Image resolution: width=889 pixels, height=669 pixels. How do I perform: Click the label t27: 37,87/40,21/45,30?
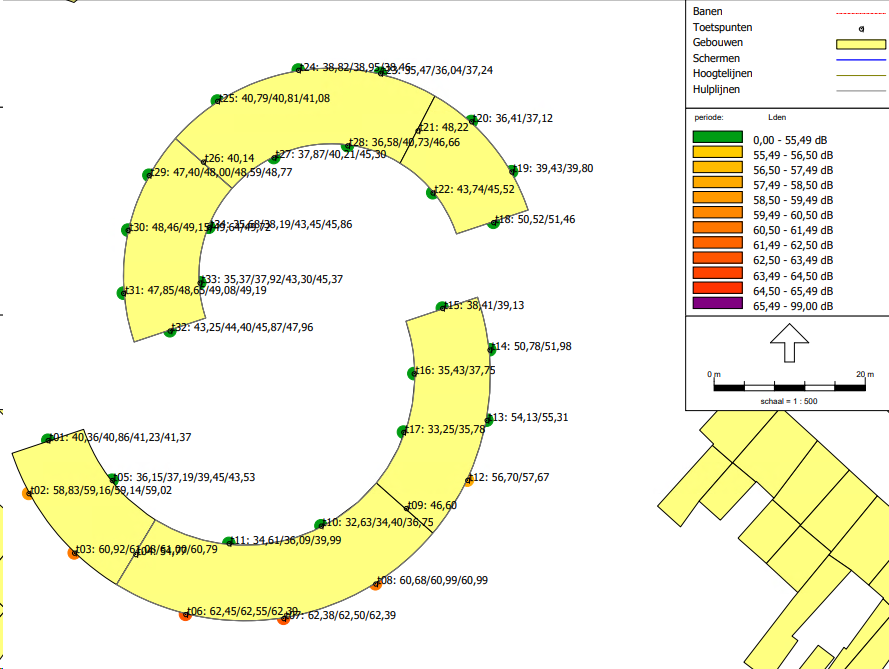(x=331, y=155)
